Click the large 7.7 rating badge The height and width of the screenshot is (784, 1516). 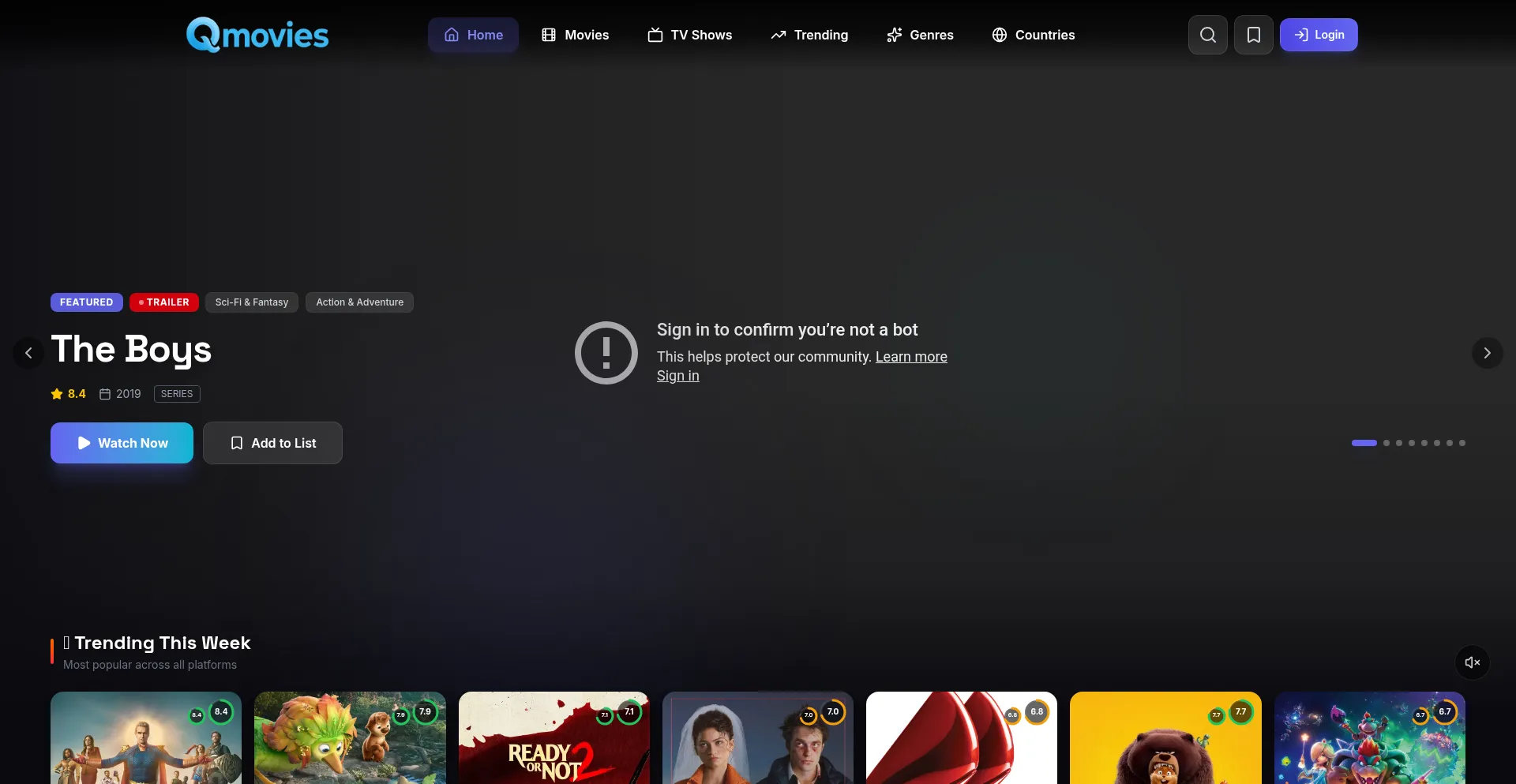click(x=1241, y=712)
